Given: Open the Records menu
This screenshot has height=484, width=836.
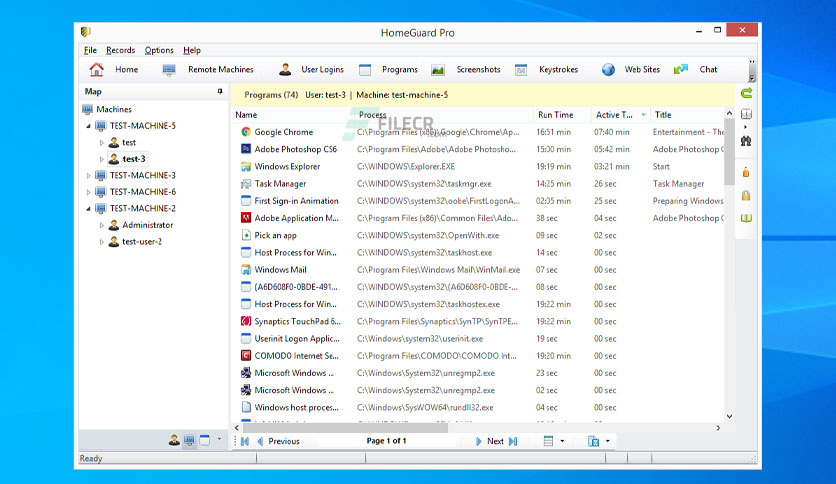Looking at the screenshot, I should pos(120,50).
